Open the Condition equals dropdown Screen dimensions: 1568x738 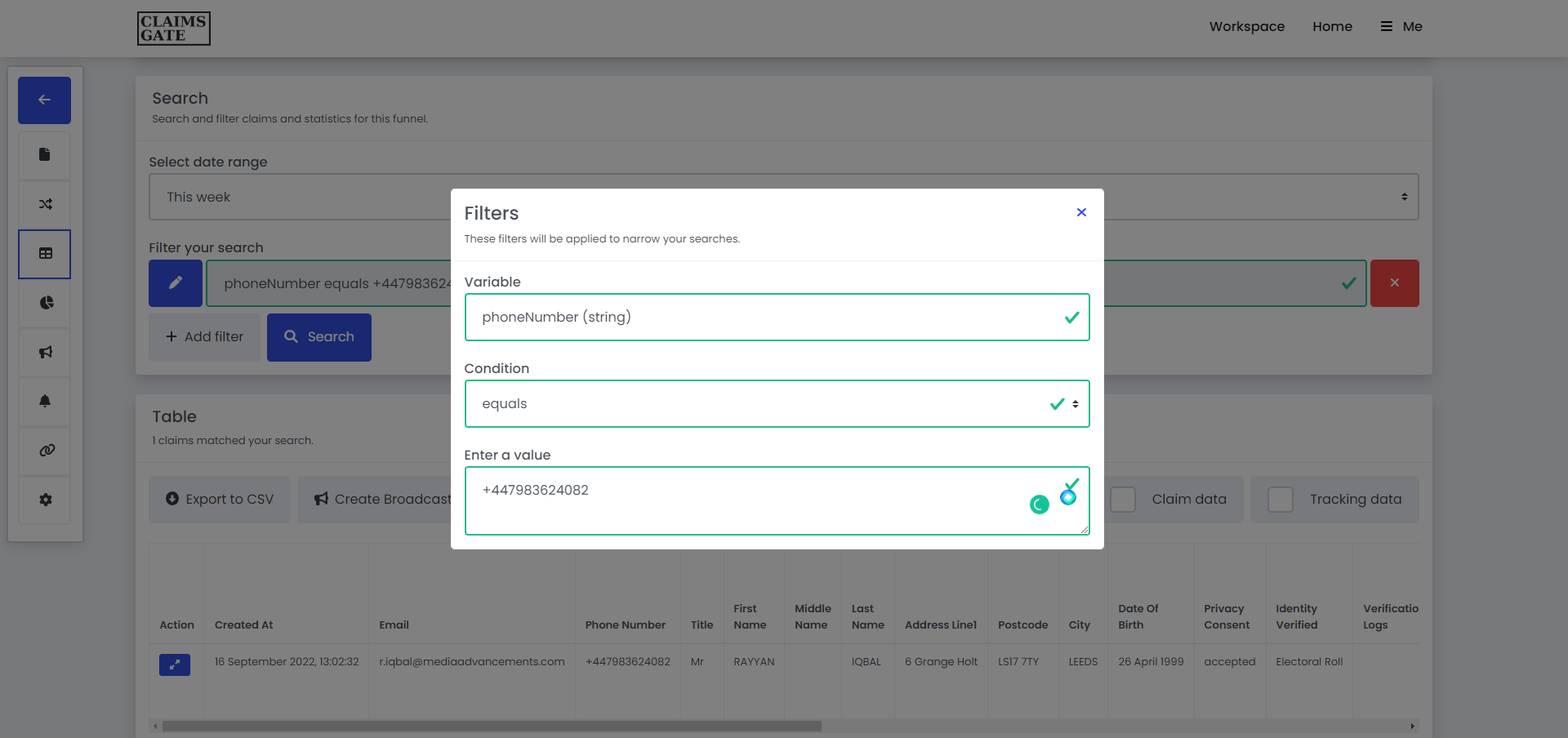click(x=776, y=403)
